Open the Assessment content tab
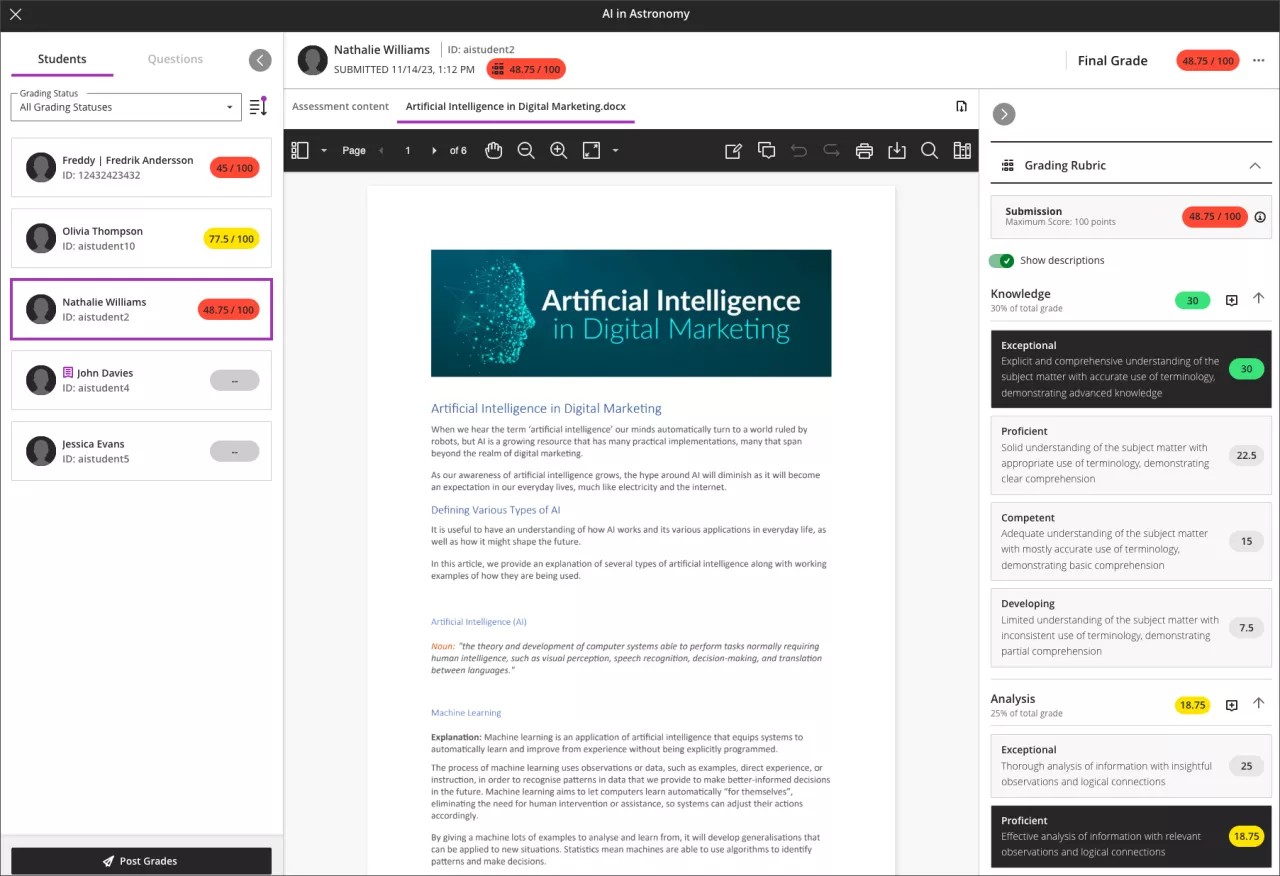This screenshot has height=876, width=1280. [340, 105]
